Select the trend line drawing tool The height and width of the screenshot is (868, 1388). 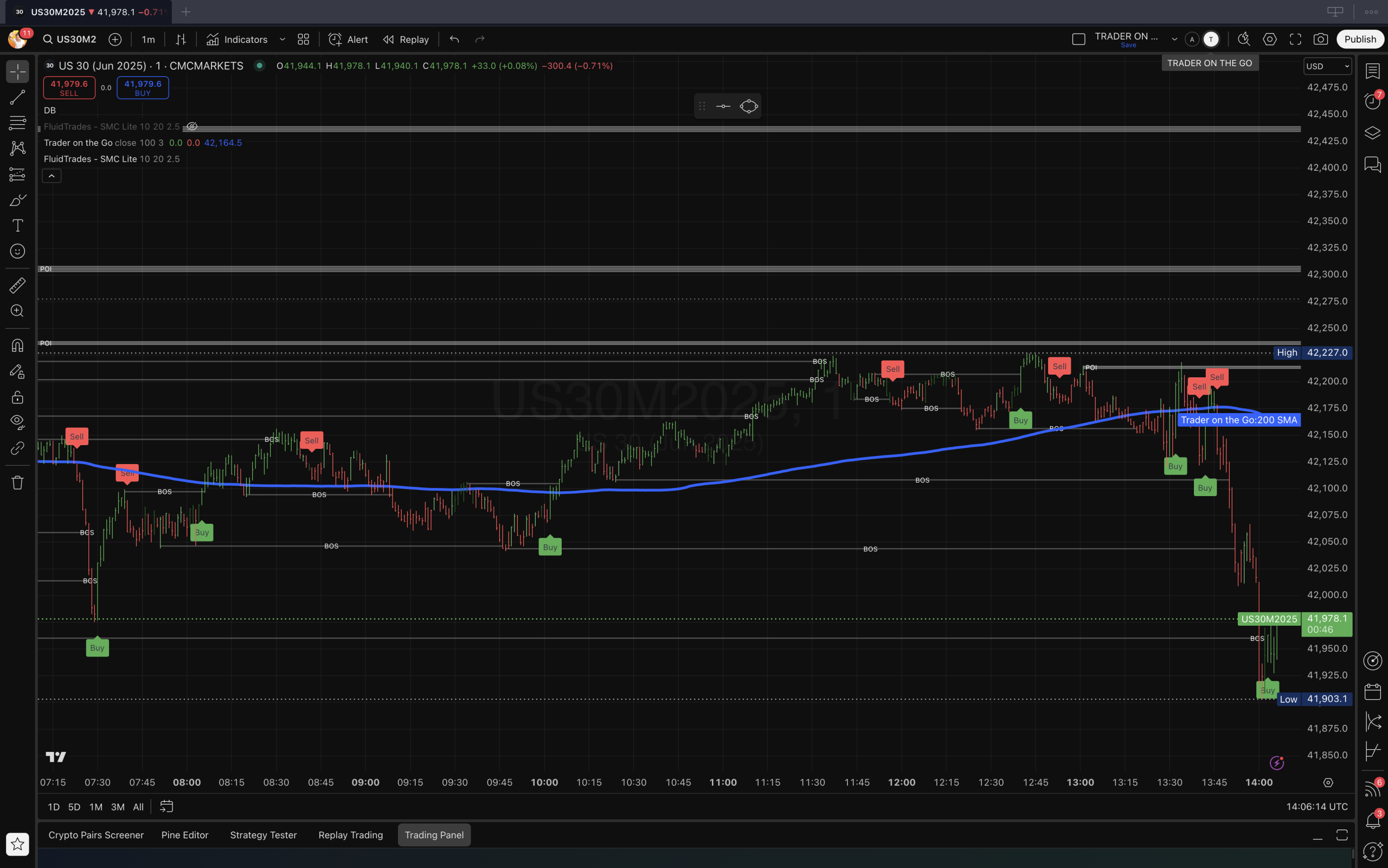click(18, 97)
